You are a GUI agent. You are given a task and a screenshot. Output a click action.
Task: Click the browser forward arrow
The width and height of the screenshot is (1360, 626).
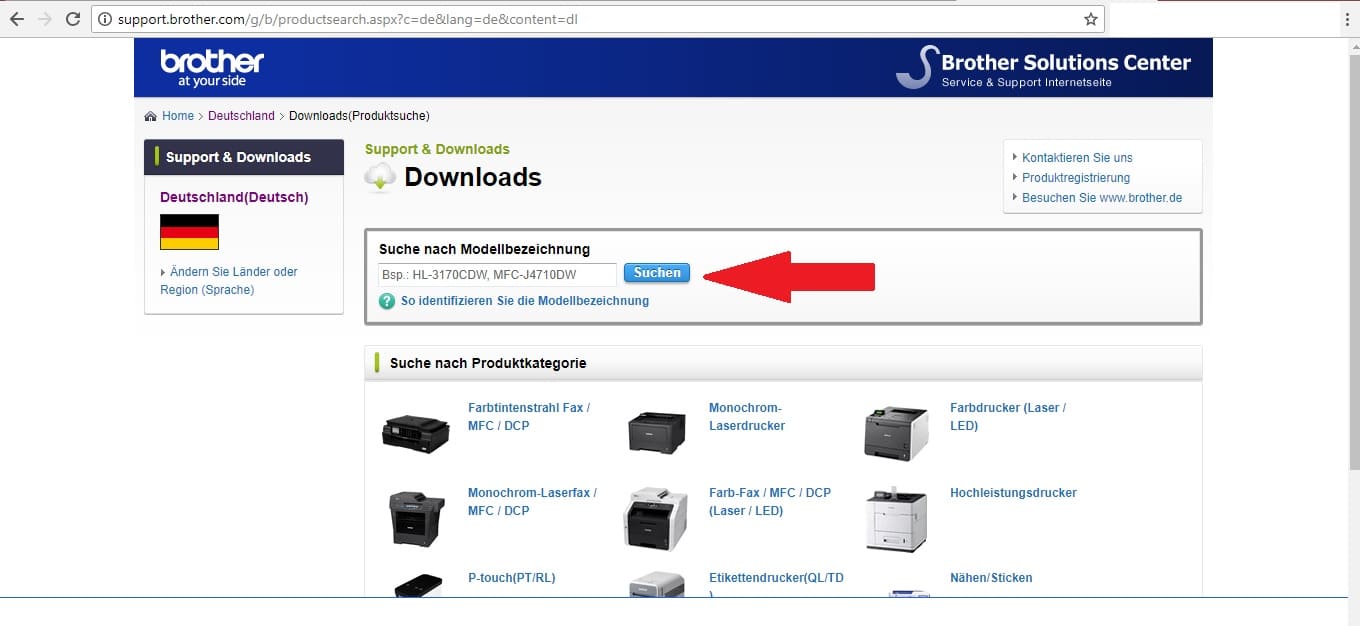click(x=44, y=19)
